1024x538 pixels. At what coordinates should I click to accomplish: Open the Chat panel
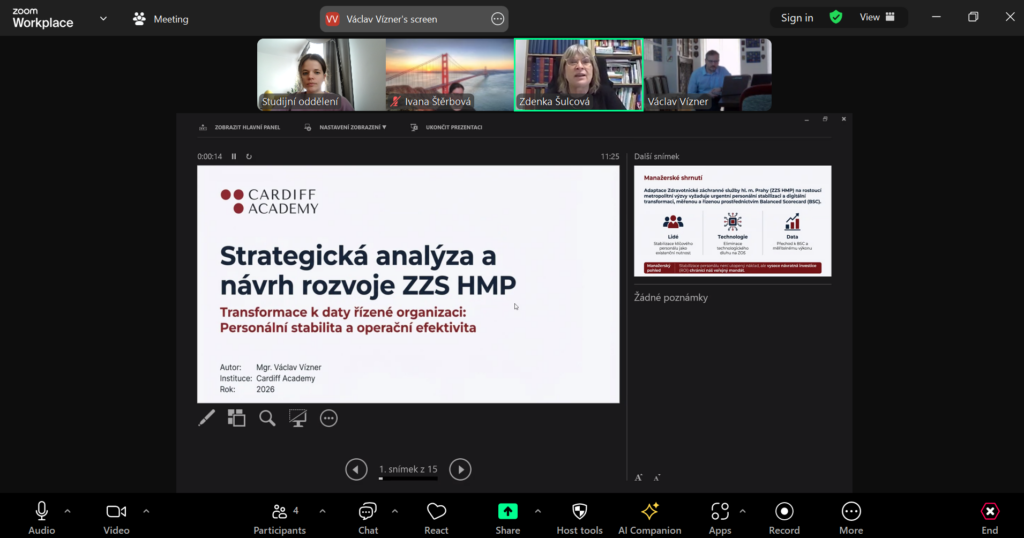click(368, 517)
